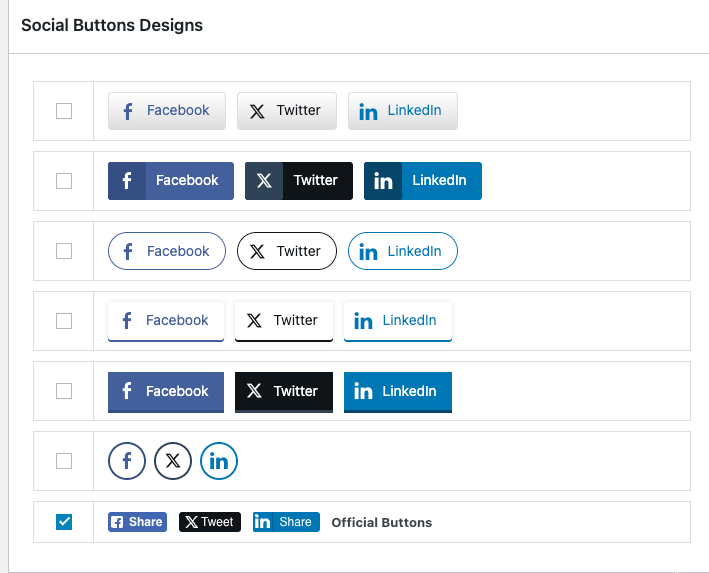Click the Official Buttons label text

(382, 522)
